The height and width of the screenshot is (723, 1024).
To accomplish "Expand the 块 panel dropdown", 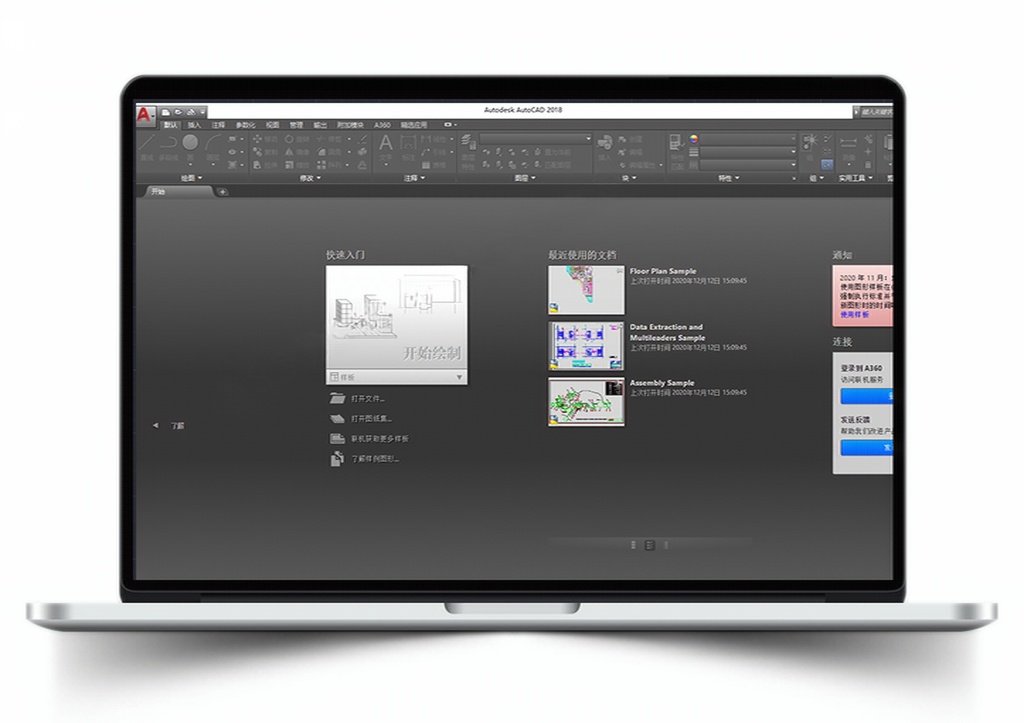I will point(629,178).
